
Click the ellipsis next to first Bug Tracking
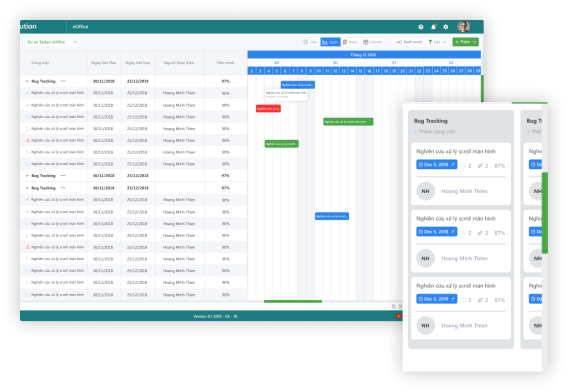click(63, 81)
